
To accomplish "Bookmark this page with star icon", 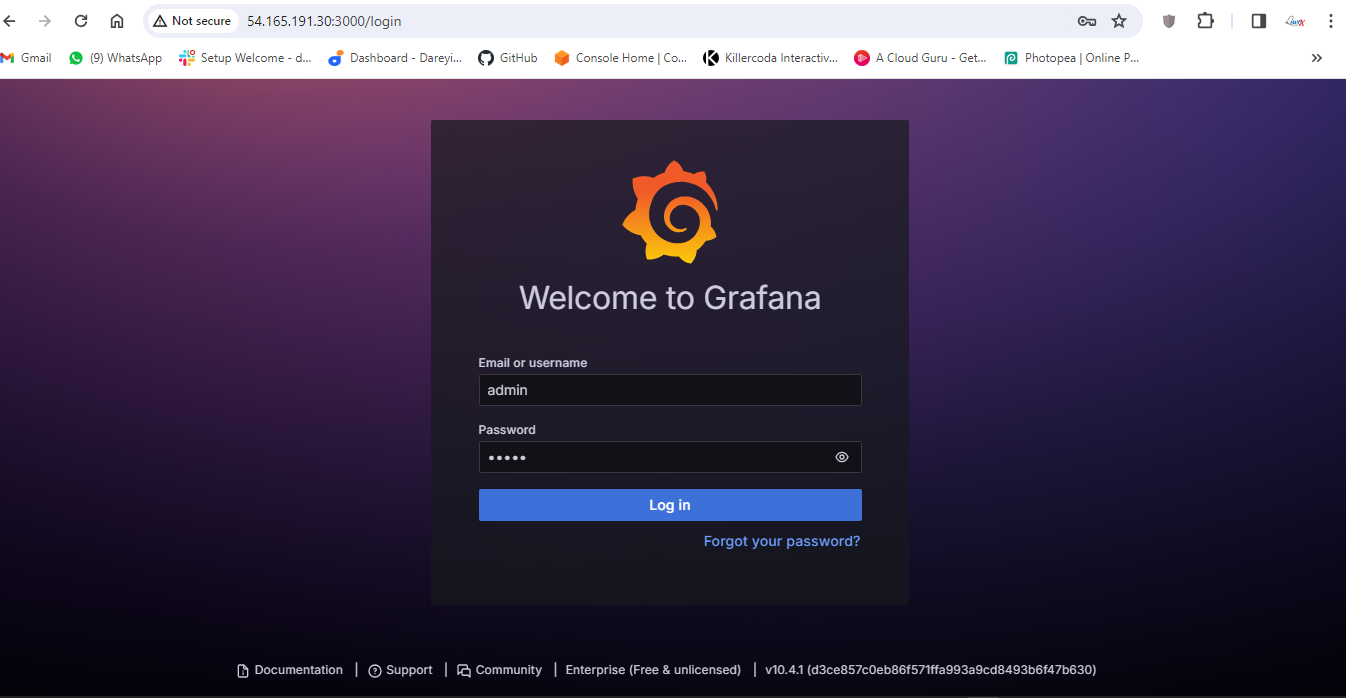I will pyautogui.click(x=1119, y=21).
